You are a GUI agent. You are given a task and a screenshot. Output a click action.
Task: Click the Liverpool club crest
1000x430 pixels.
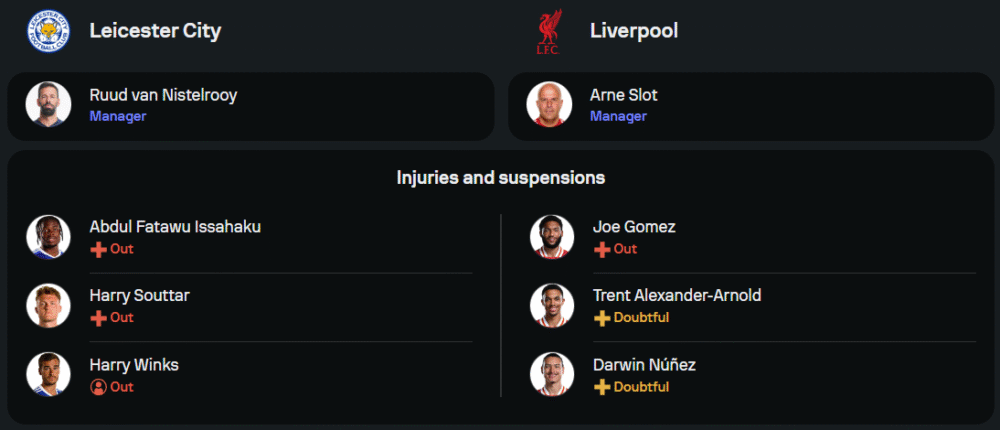pos(548,32)
